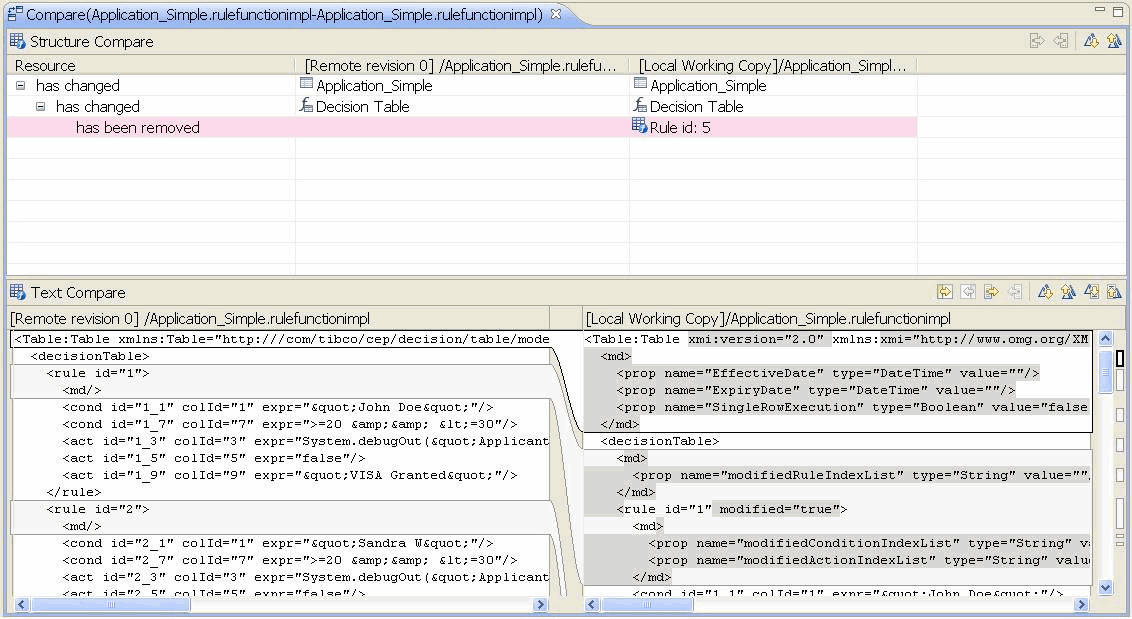Close the Compare editor tab
1132x619 pixels.
point(556,14)
